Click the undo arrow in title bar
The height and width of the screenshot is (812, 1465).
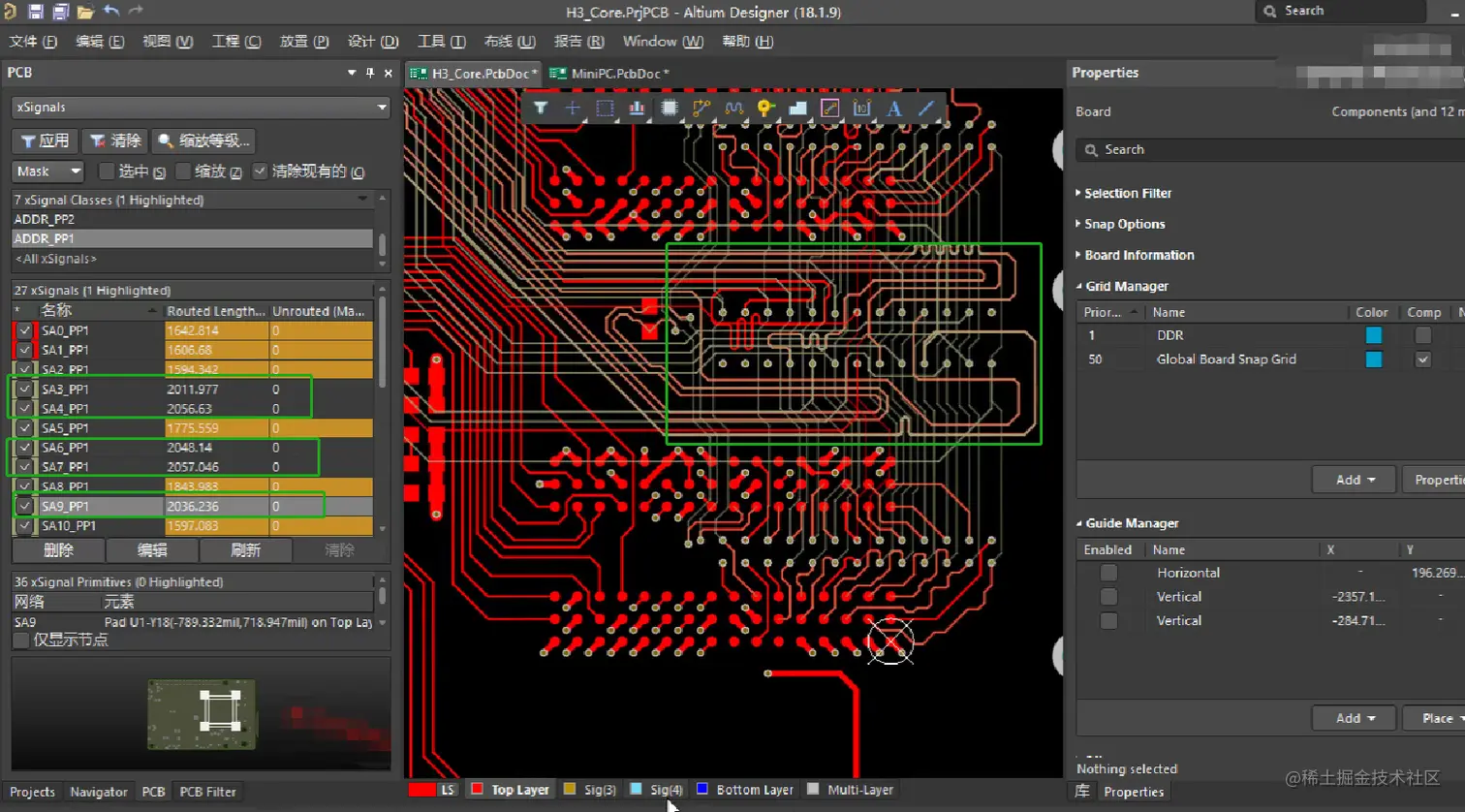[111, 12]
